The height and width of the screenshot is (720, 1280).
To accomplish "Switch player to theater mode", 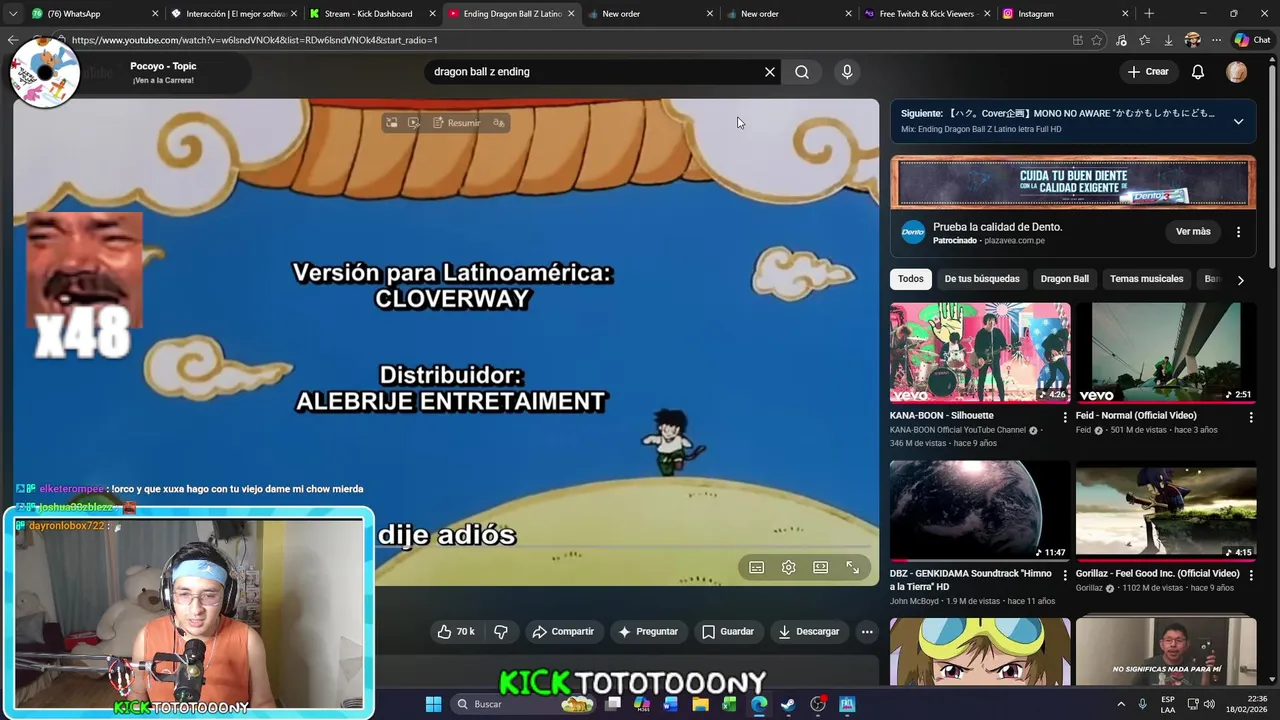I will coord(821,568).
